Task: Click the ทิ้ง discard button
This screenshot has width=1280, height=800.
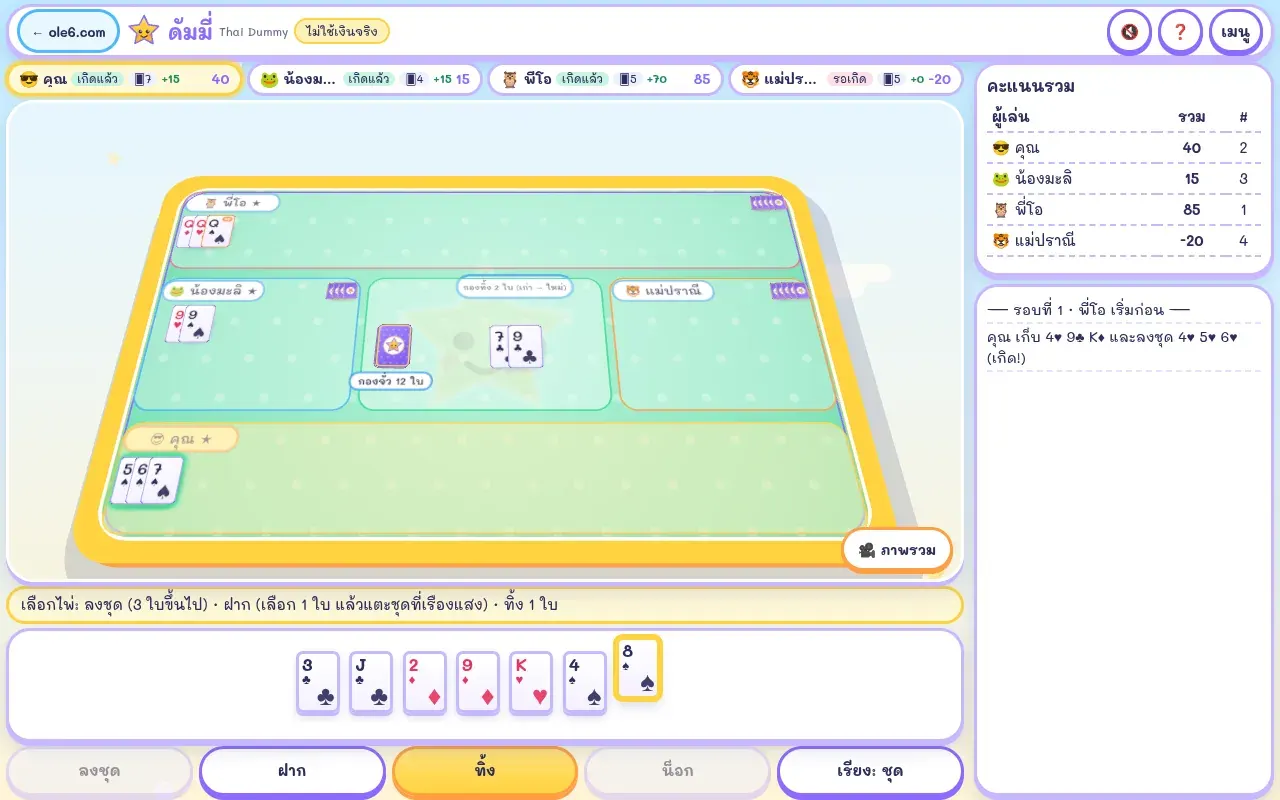Action: coord(485,771)
